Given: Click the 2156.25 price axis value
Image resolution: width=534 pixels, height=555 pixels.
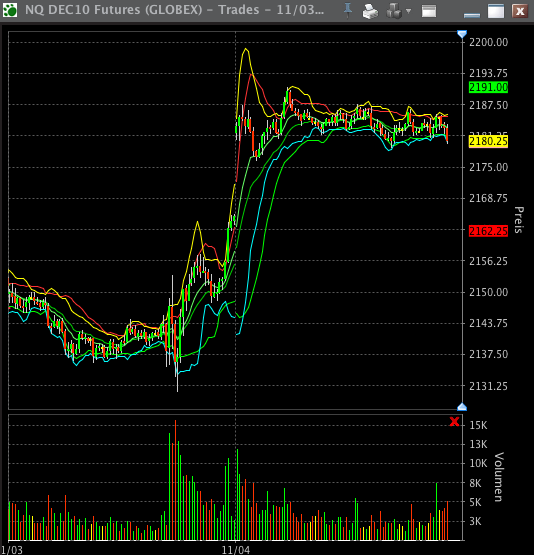Looking at the screenshot, I should (x=488, y=261).
